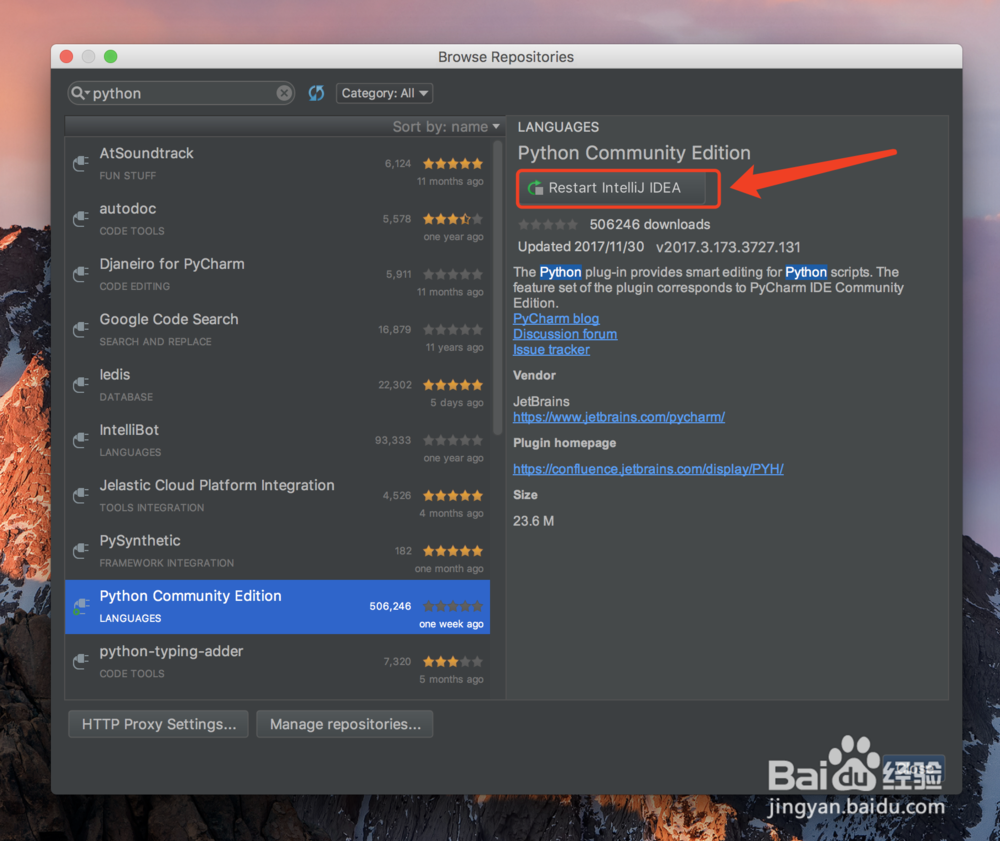
Task: Click the Browse Repositories green zoom button
Action: (x=110, y=57)
